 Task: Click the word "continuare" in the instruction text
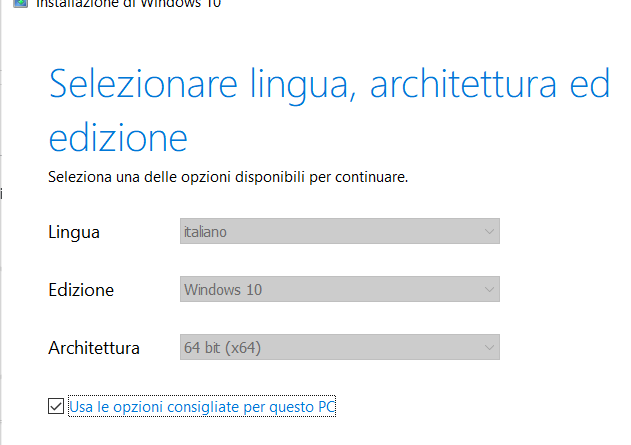[370, 177]
